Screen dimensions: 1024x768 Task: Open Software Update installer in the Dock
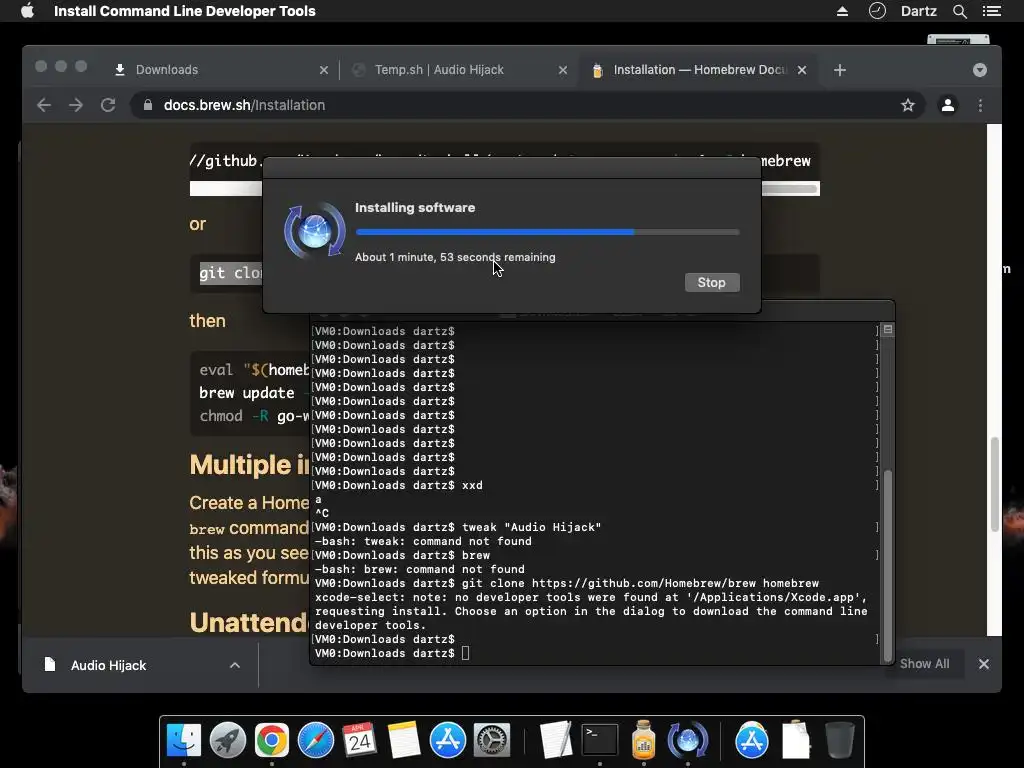(687, 740)
